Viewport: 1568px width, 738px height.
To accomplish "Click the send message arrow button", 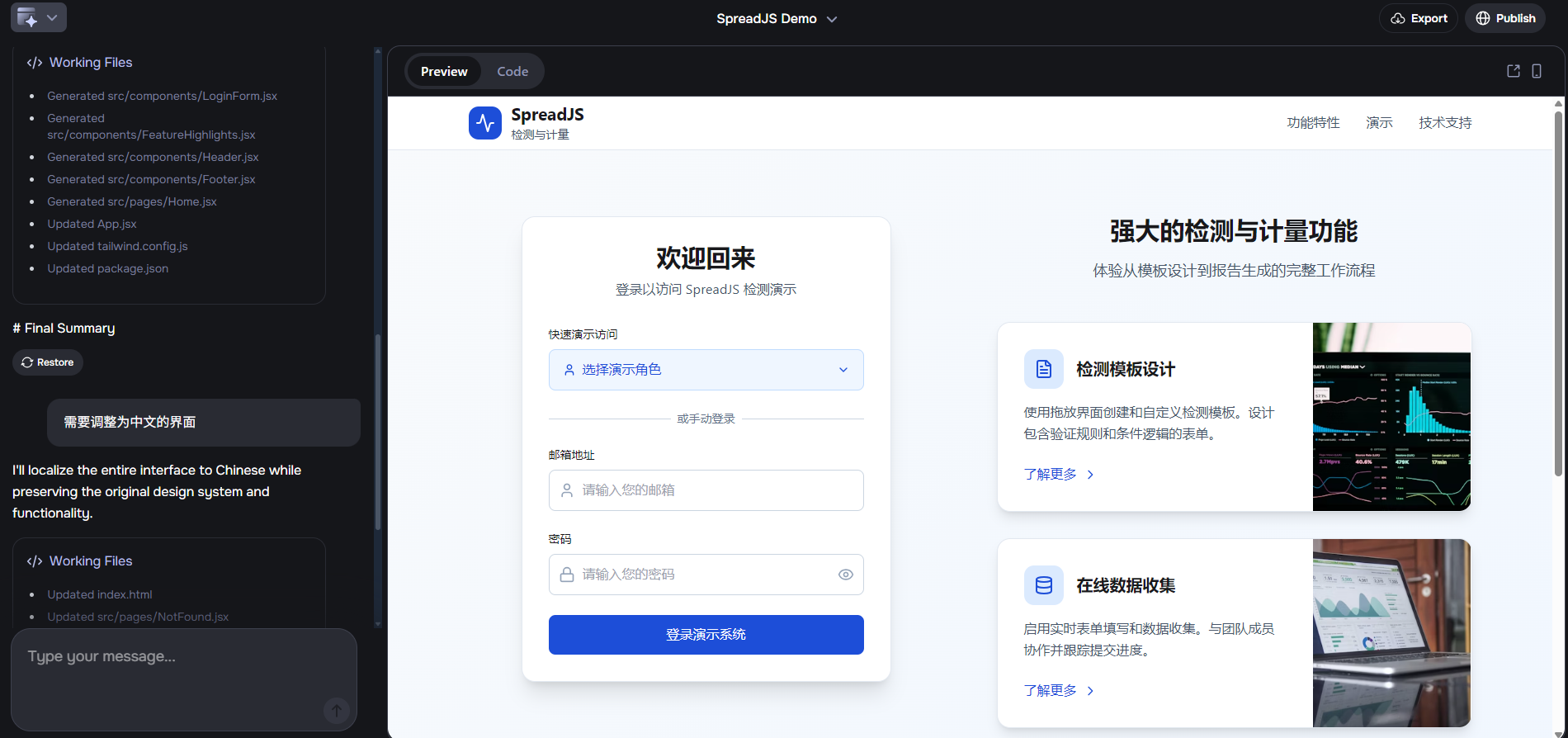I will click(x=337, y=710).
